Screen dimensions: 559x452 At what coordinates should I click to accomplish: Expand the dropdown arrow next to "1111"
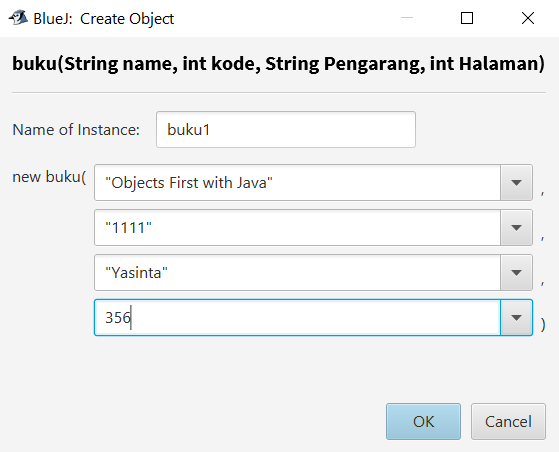(516, 227)
